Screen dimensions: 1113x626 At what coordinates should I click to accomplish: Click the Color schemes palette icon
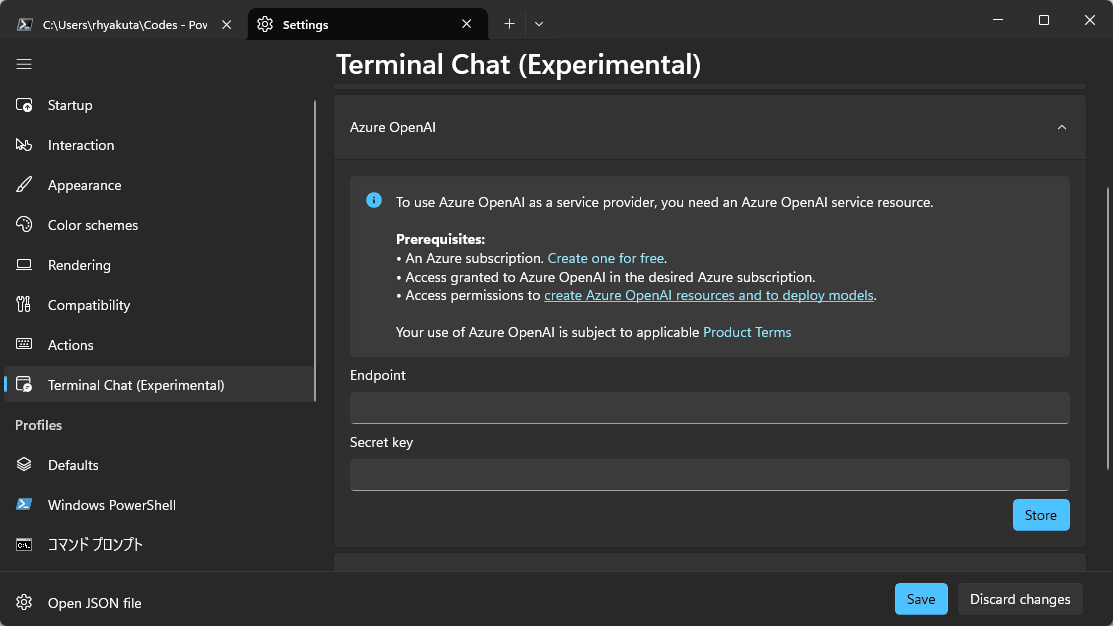(x=24, y=224)
